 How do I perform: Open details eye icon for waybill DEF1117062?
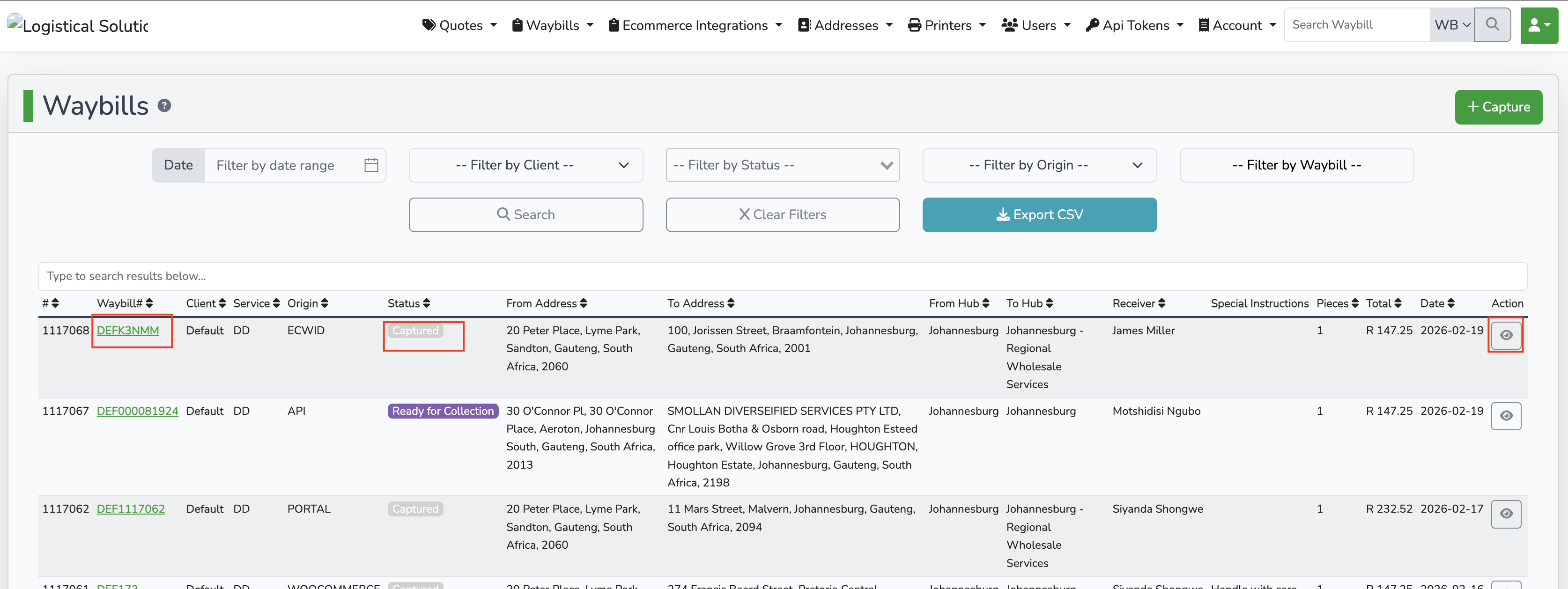click(1506, 514)
